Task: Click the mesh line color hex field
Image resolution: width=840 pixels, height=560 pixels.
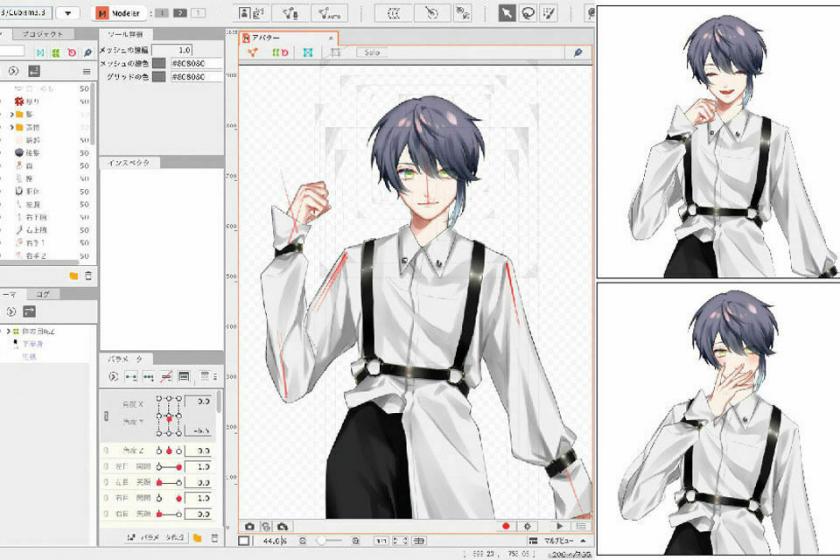Action: click(x=196, y=63)
